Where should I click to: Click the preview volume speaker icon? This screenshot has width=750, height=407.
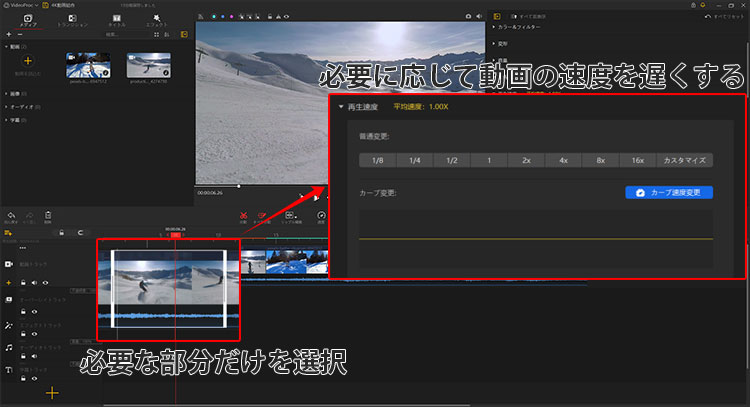[479, 16]
